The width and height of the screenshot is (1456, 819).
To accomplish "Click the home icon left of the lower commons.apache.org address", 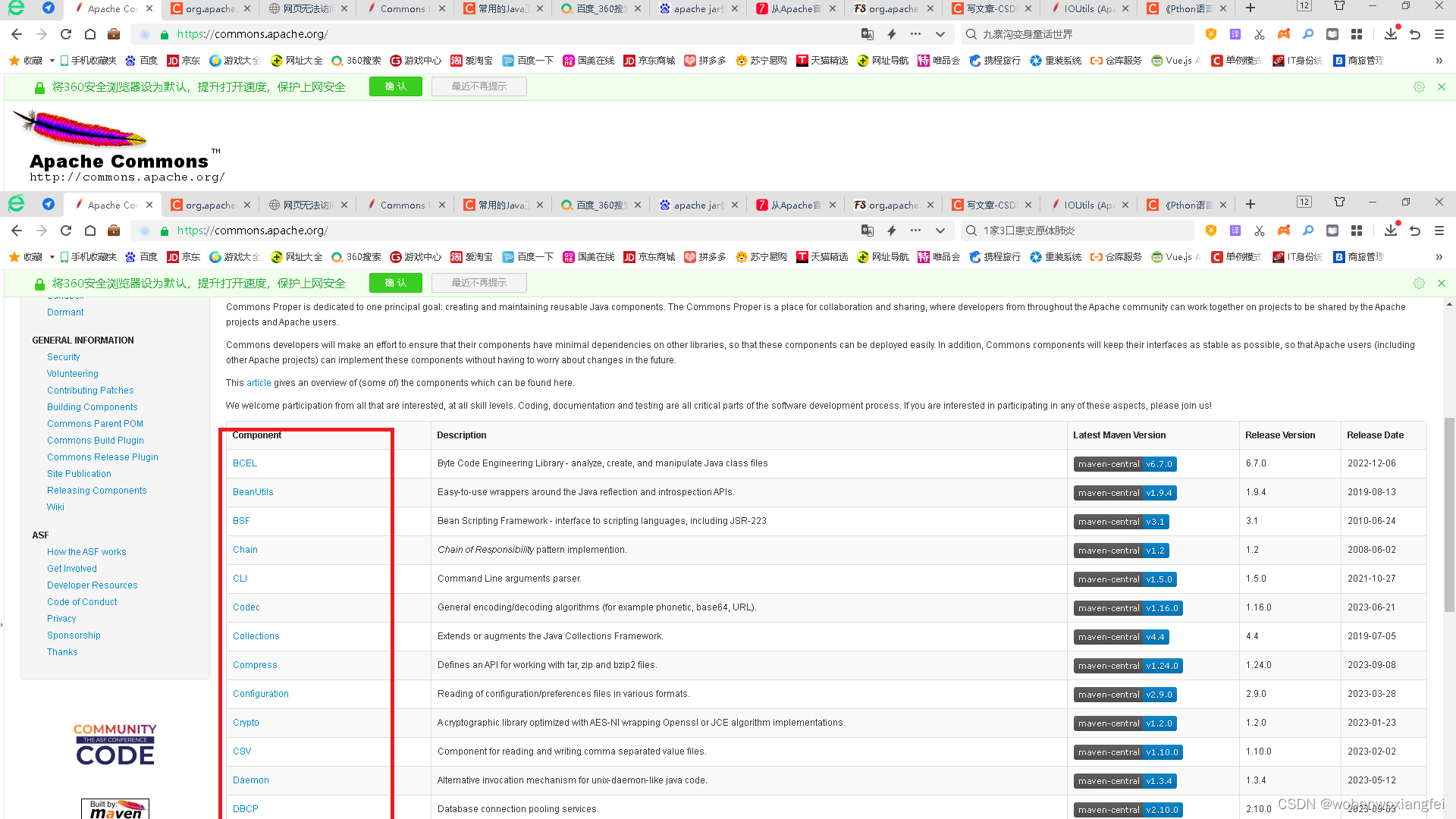I will click(90, 231).
